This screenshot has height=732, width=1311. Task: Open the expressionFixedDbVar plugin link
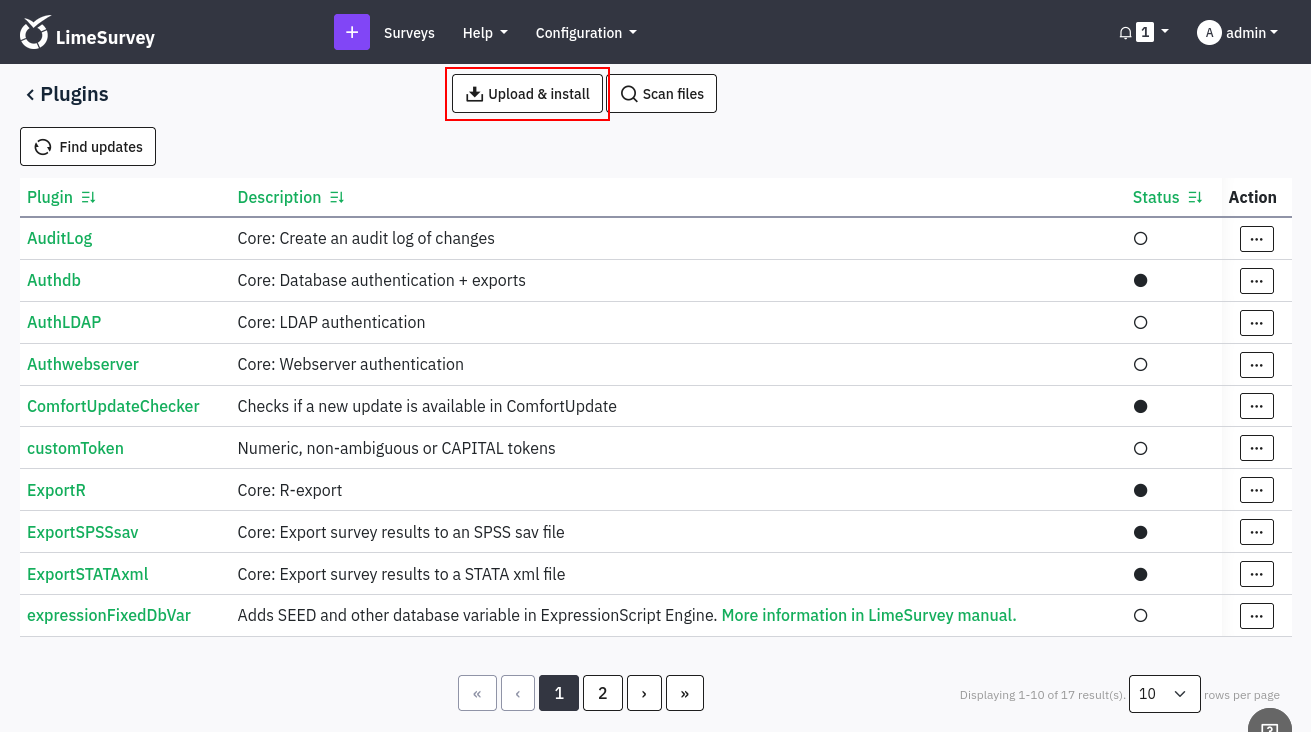point(109,616)
